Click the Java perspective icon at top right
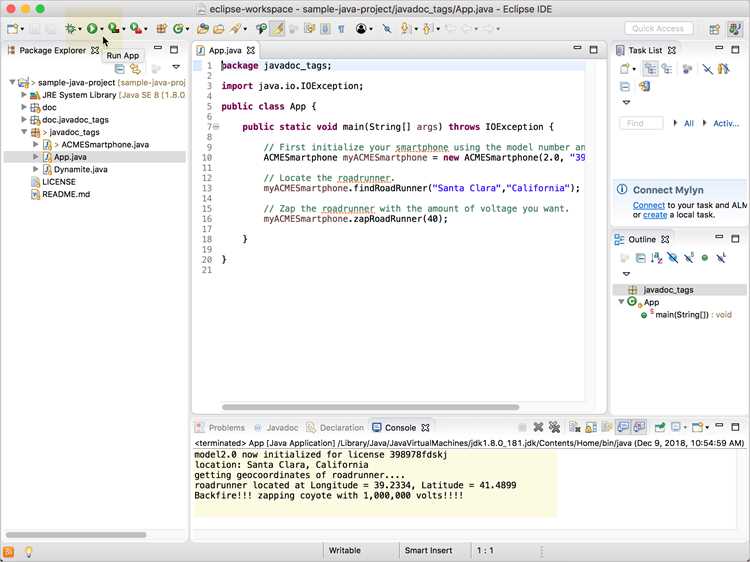Screen dimensions: 750x562 [x=735, y=29]
